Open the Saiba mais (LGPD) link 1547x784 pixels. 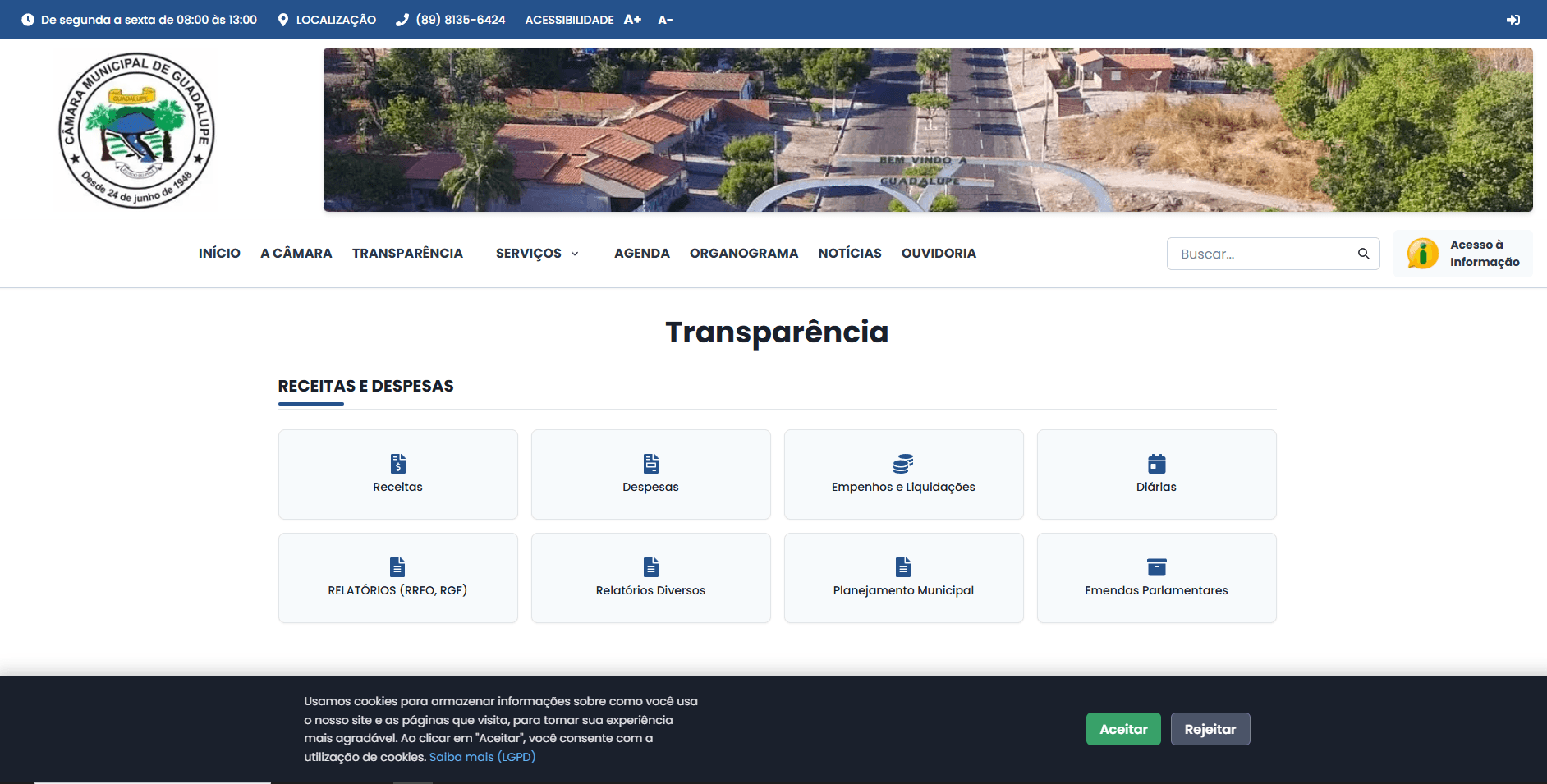click(482, 757)
